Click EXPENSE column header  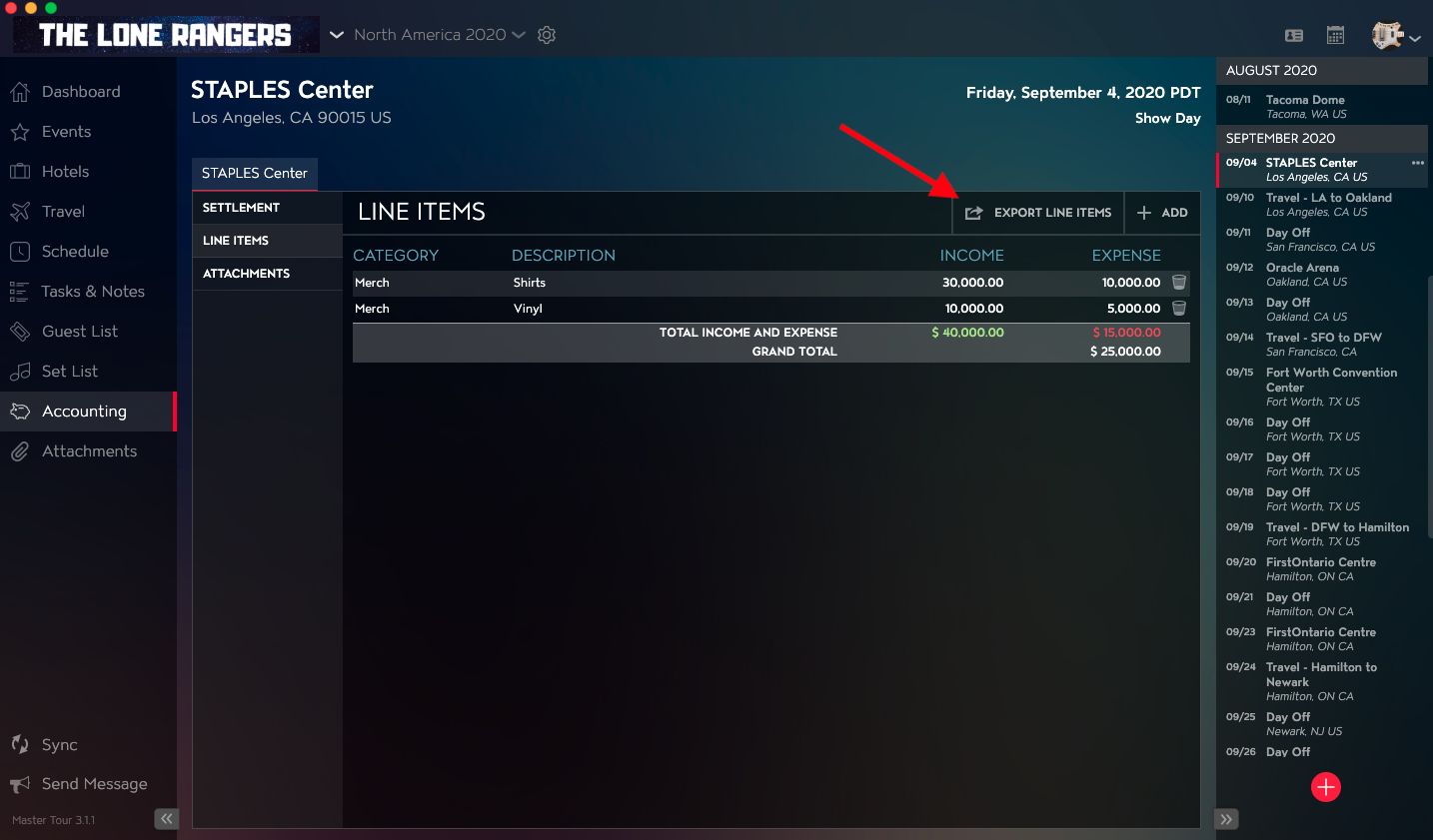pyautogui.click(x=1126, y=256)
